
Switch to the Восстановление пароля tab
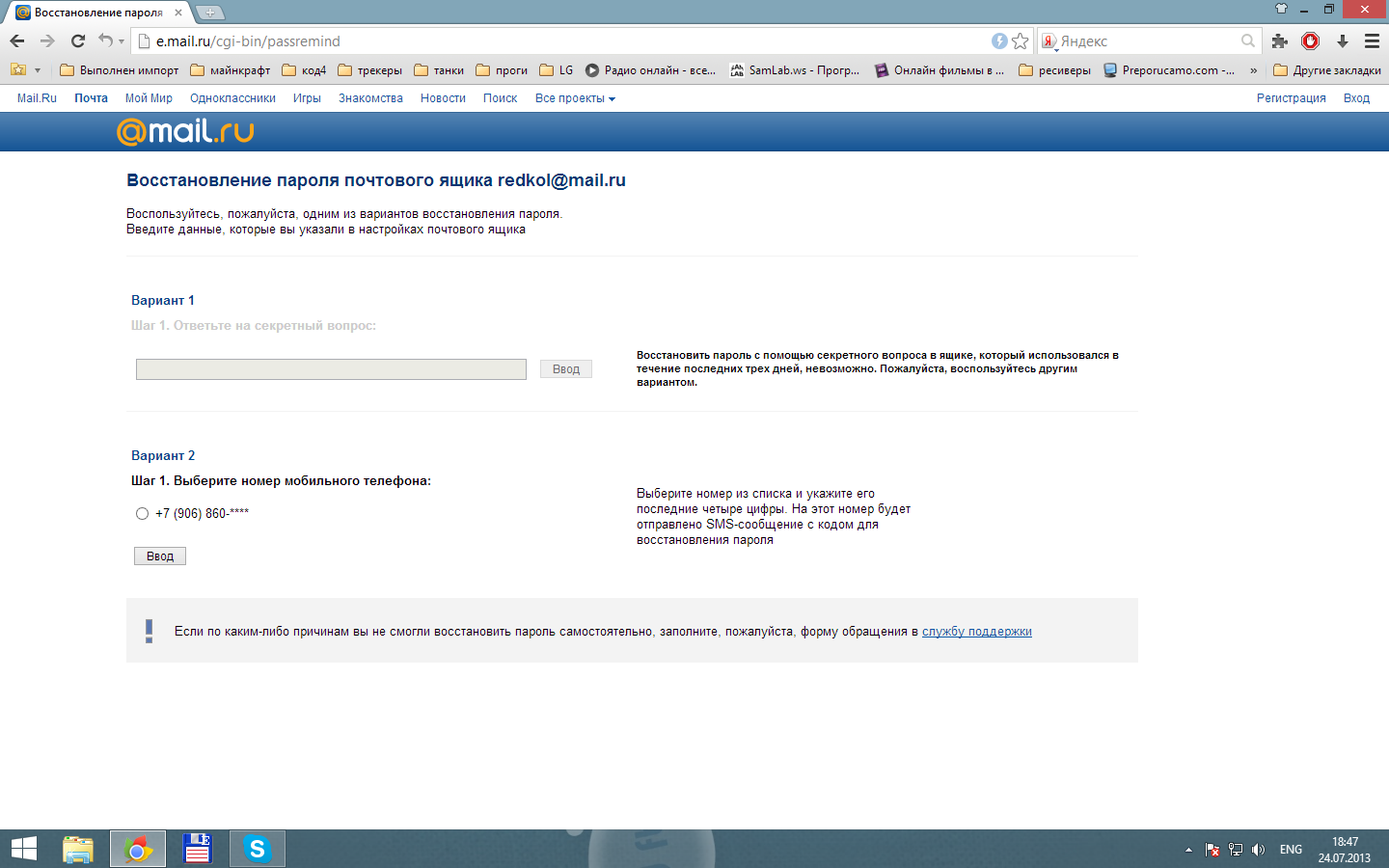coord(97,13)
